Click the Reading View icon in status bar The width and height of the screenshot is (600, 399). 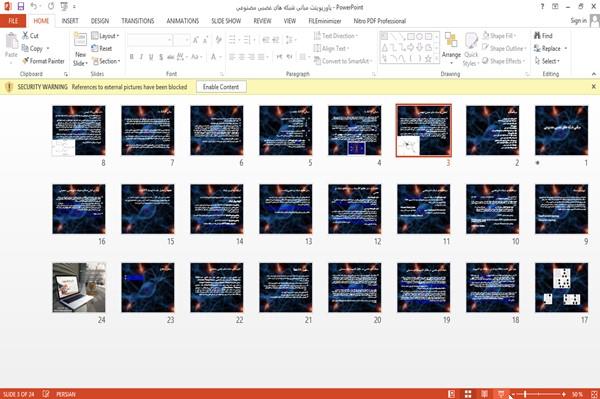(x=484, y=394)
